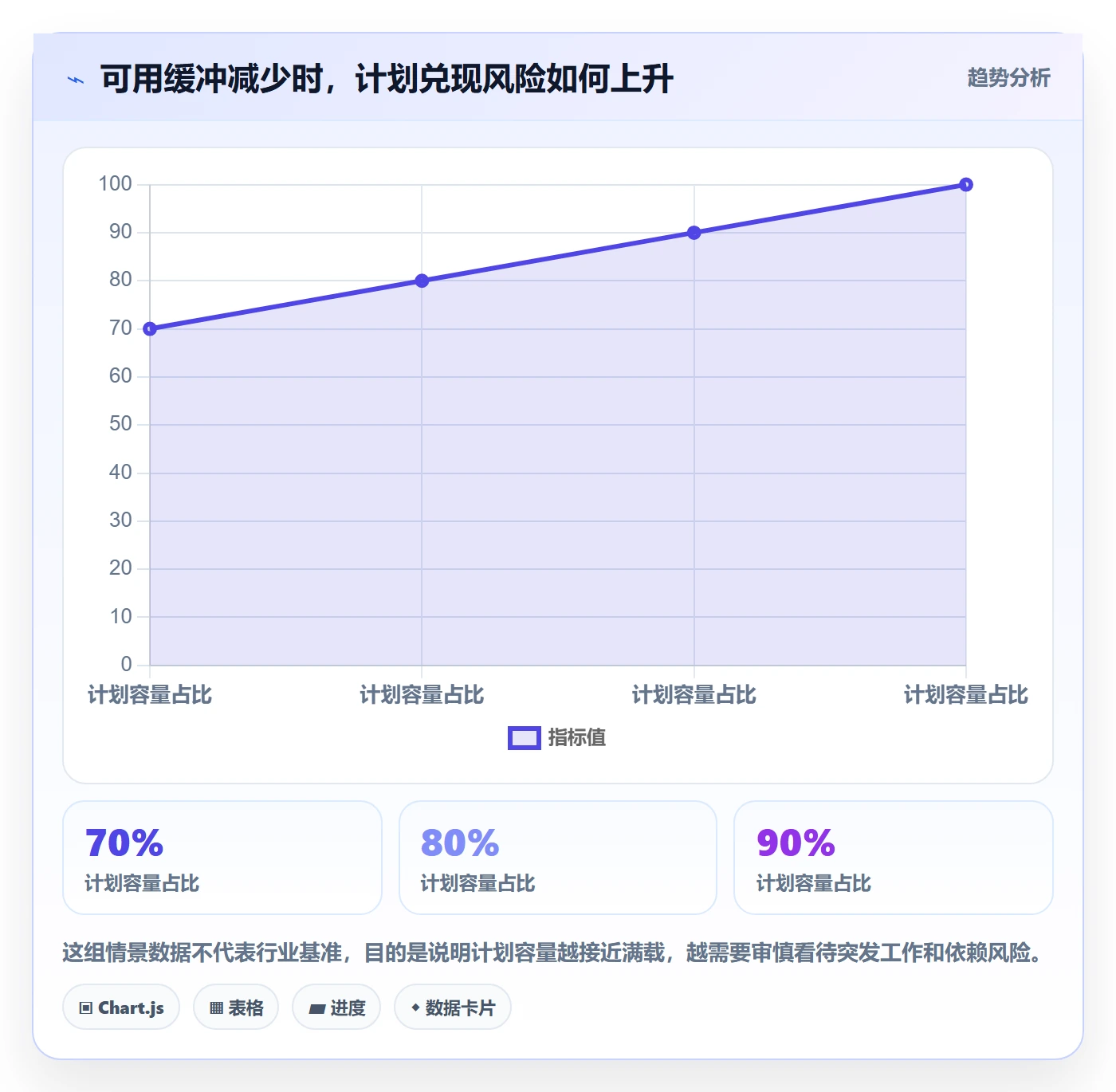Click the y-axis label 30
The width and height of the screenshot is (1116, 1092).
point(120,520)
